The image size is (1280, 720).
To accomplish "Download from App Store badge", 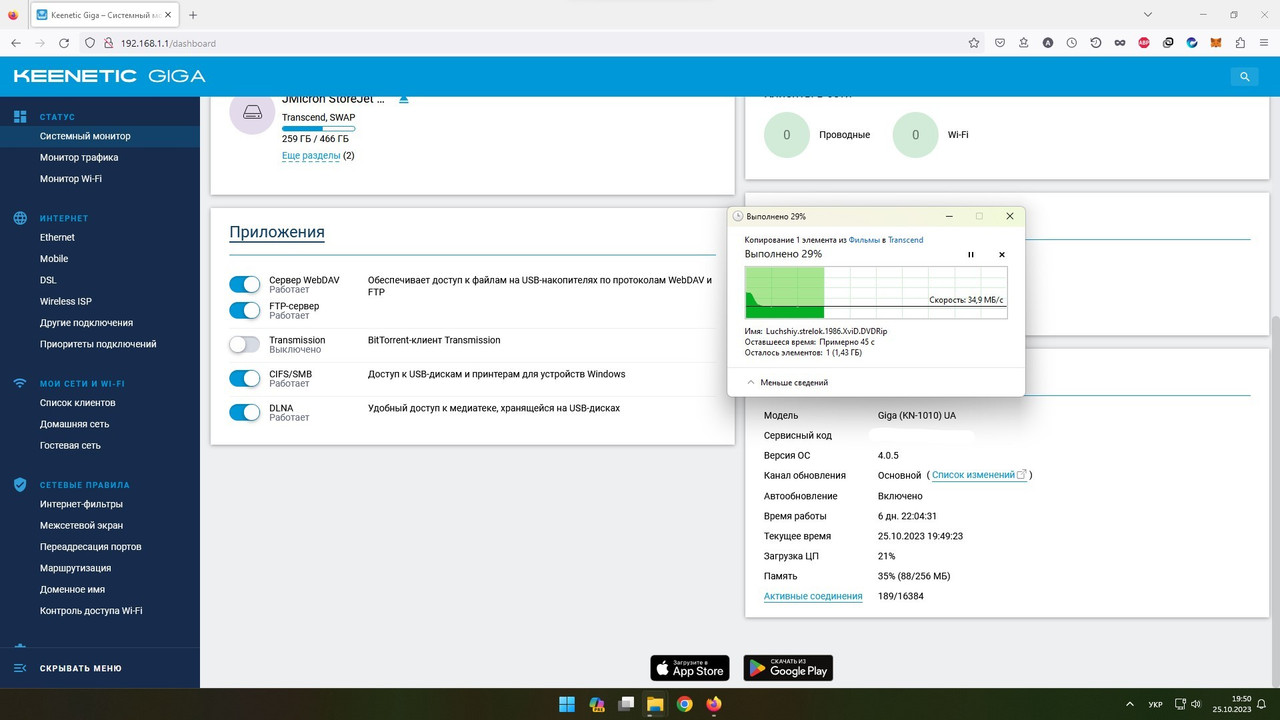I will [690, 668].
